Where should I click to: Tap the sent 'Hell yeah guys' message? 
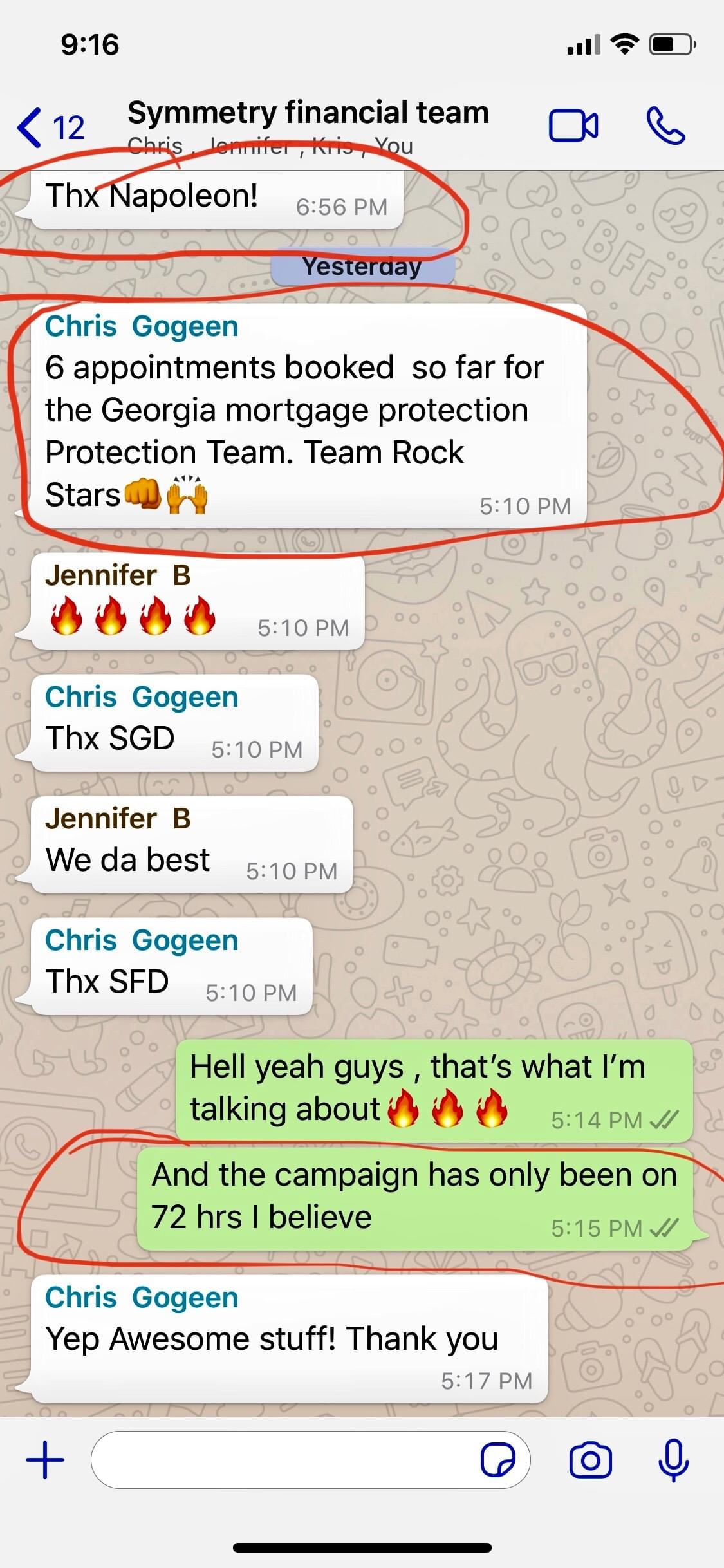coord(434,1090)
